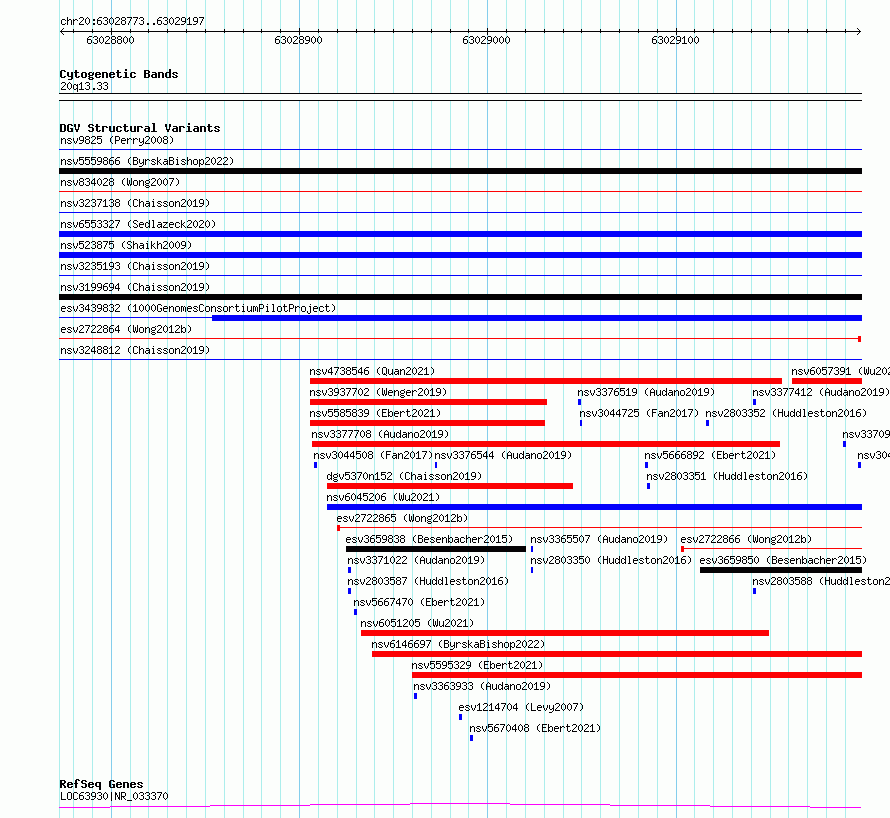Click nsv5667470 (Ebert2021) label

click(x=419, y=602)
